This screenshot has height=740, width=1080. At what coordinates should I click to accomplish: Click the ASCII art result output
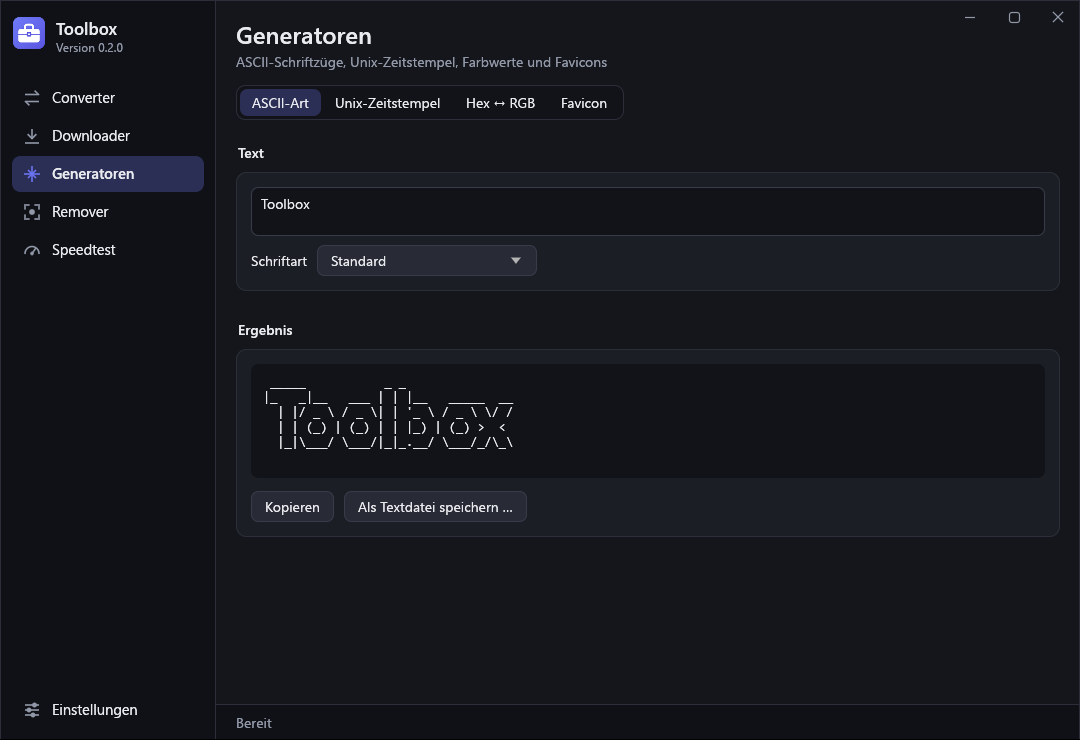647,421
